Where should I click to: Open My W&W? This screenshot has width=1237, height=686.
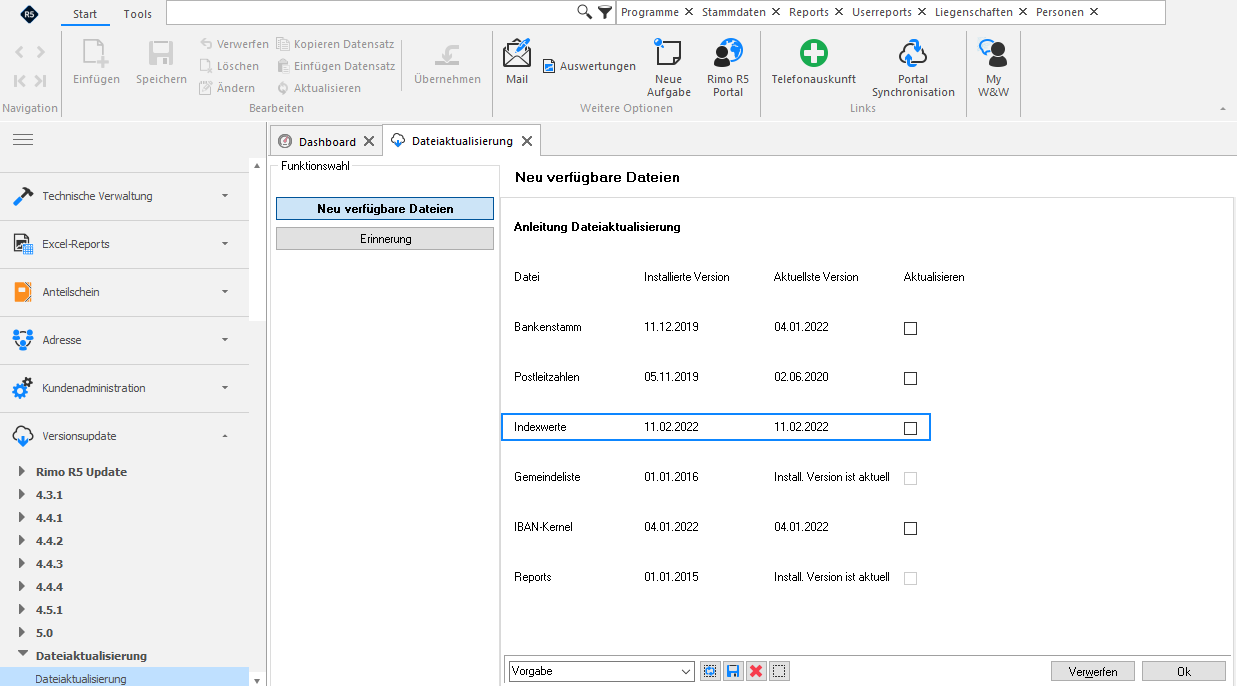pyautogui.click(x=993, y=67)
